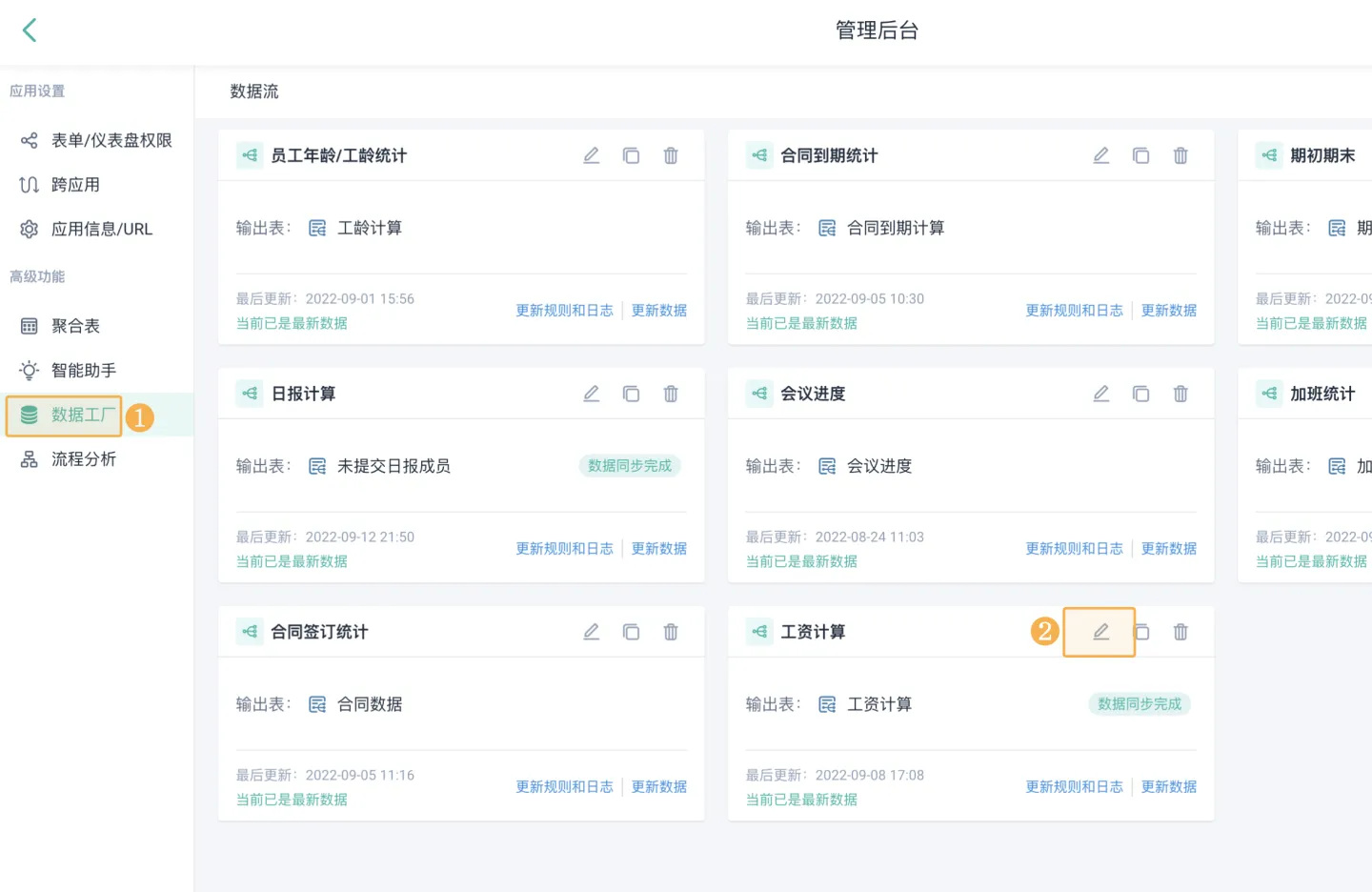
Task: Open 更新规则和日志 for 员工年龄/工龄统计
Action: pos(564,311)
